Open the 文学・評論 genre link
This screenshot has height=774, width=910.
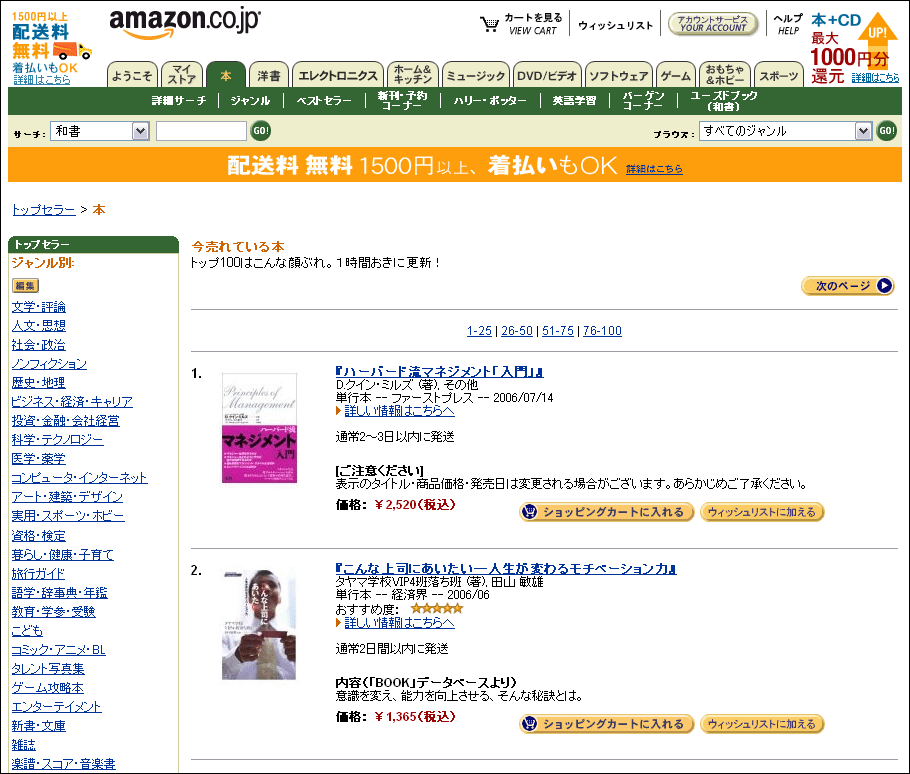(x=38, y=307)
